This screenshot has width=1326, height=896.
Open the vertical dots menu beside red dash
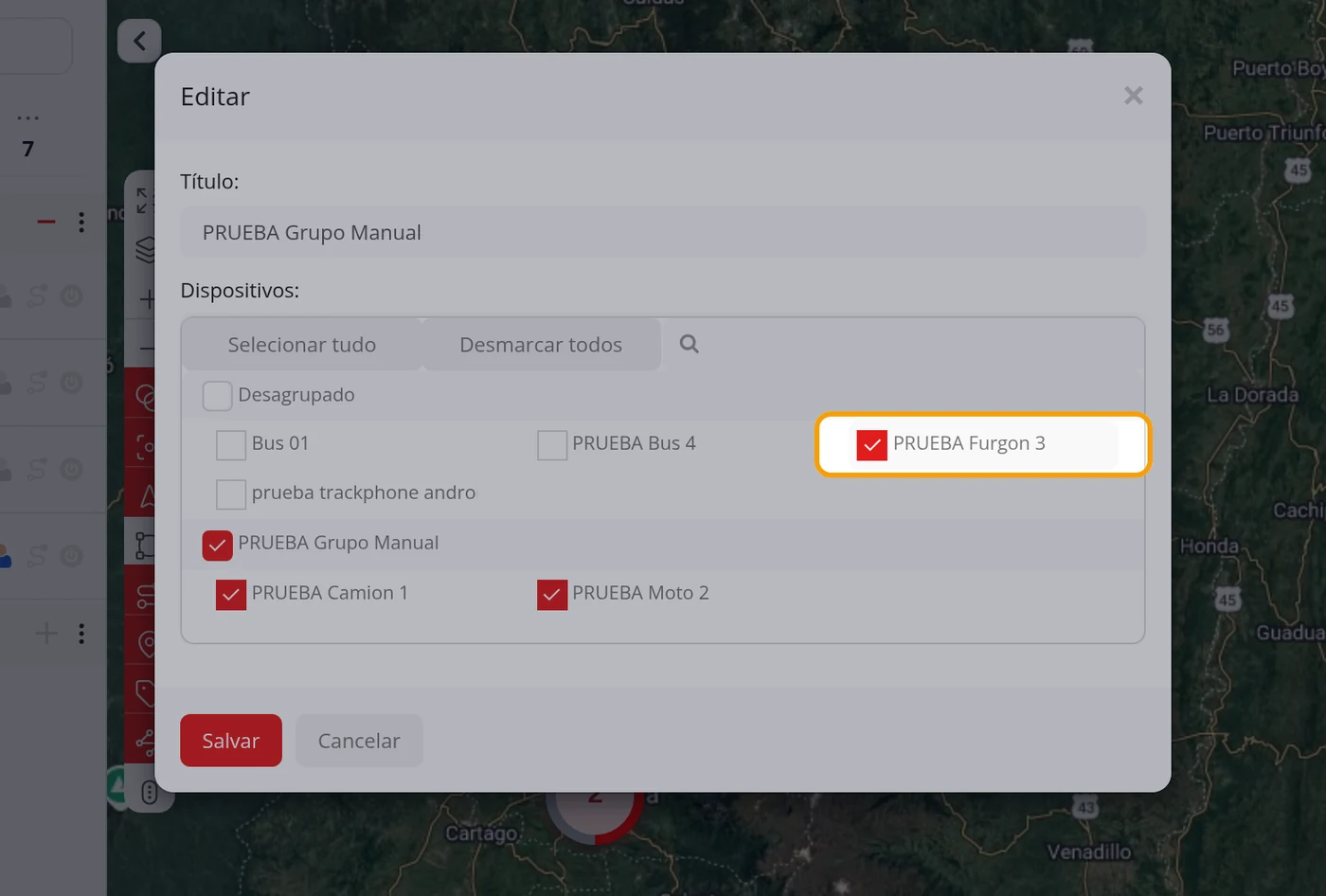pyautogui.click(x=81, y=222)
